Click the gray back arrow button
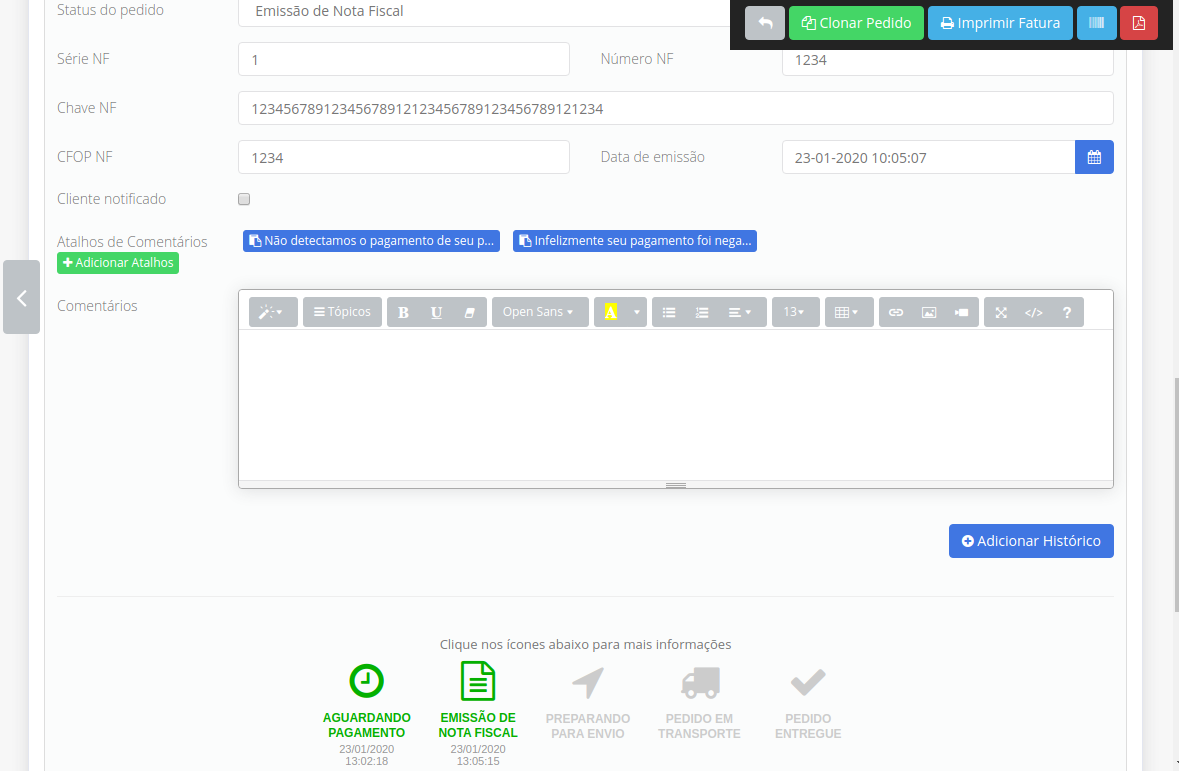Image resolution: width=1179 pixels, height=771 pixels. pyautogui.click(x=764, y=23)
